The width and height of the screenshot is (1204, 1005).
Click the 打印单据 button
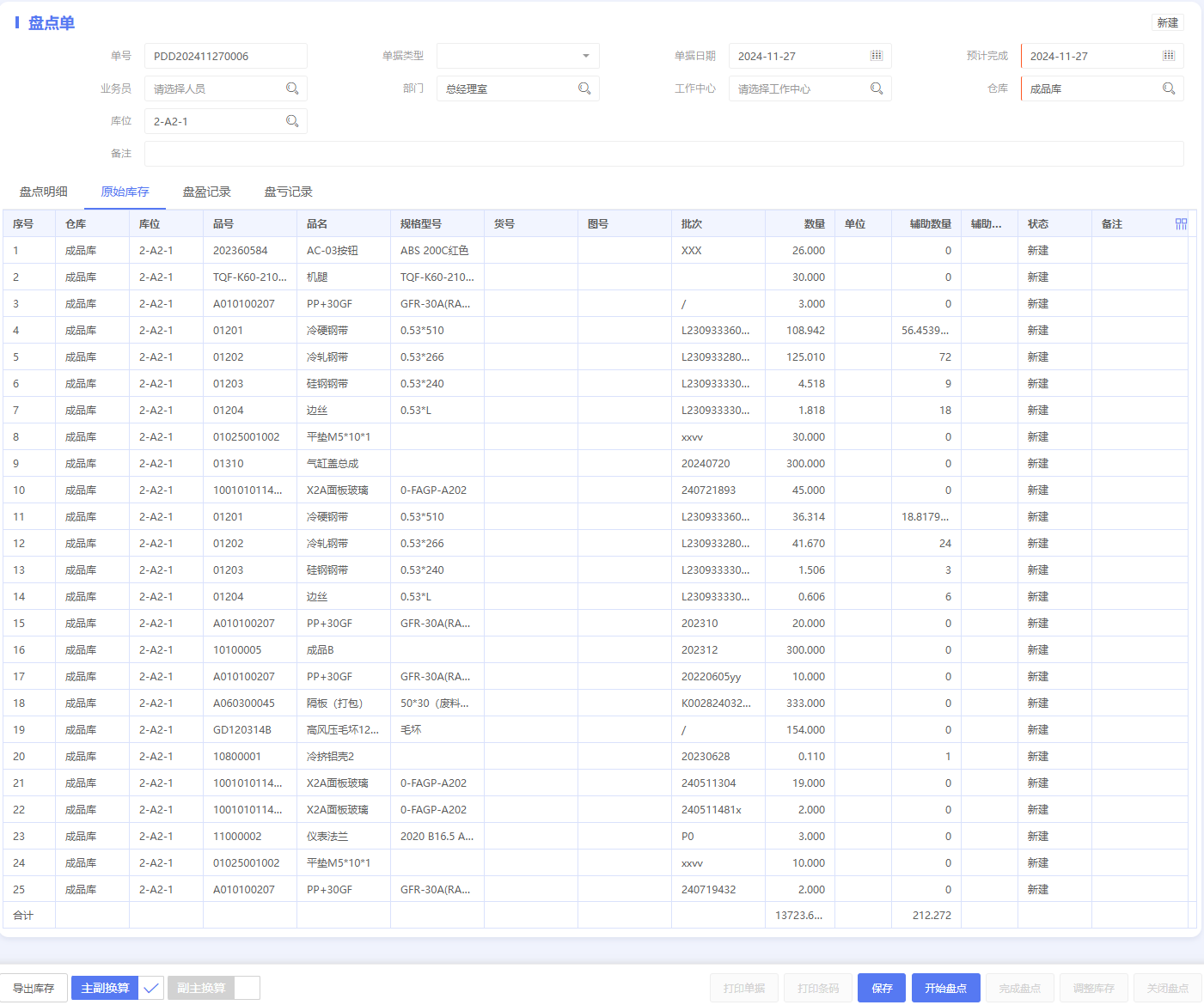pos(744,988)
